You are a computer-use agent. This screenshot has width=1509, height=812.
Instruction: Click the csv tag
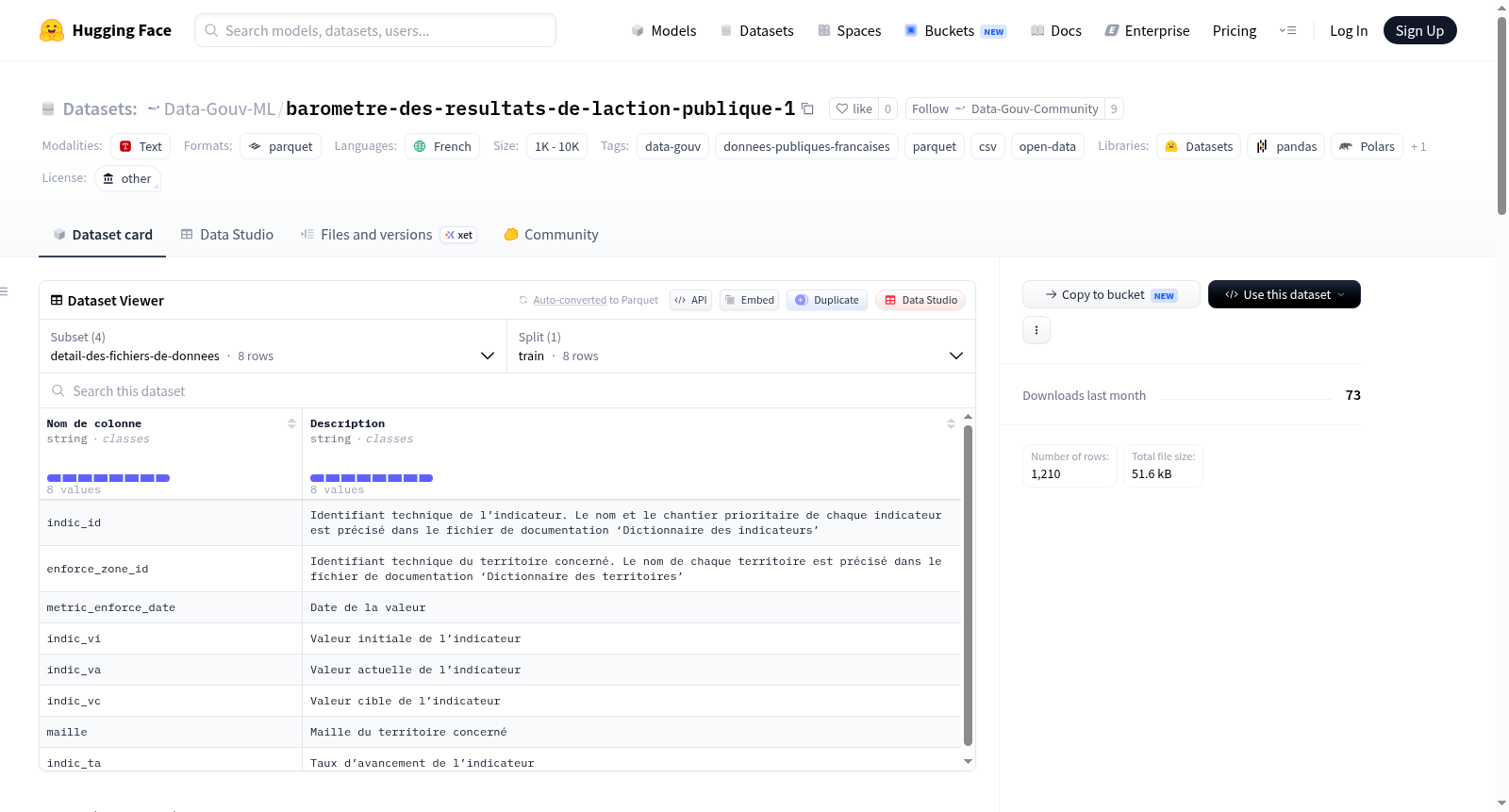[x=987, y=146]
